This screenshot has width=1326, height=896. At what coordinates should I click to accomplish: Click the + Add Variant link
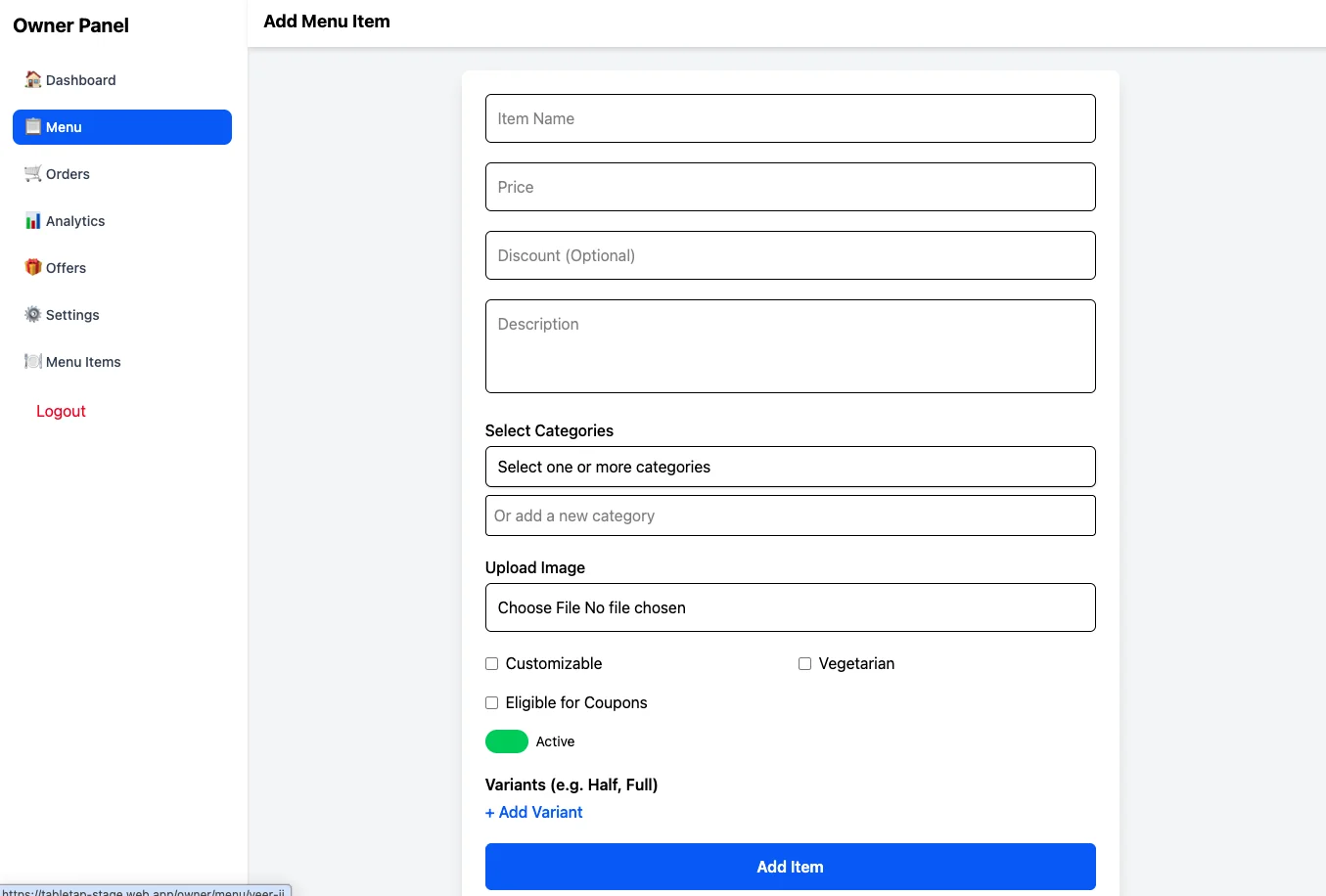pyautogui.click(x=534, y=812)
